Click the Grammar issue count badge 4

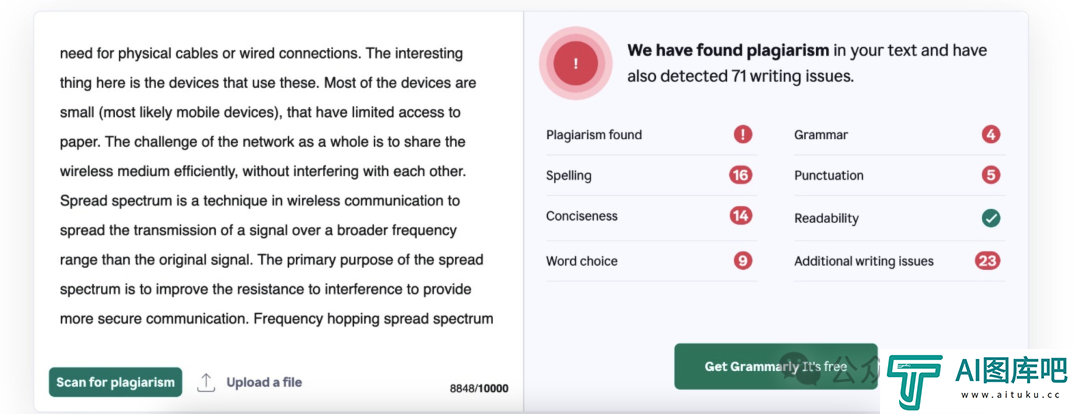[991, 134]
